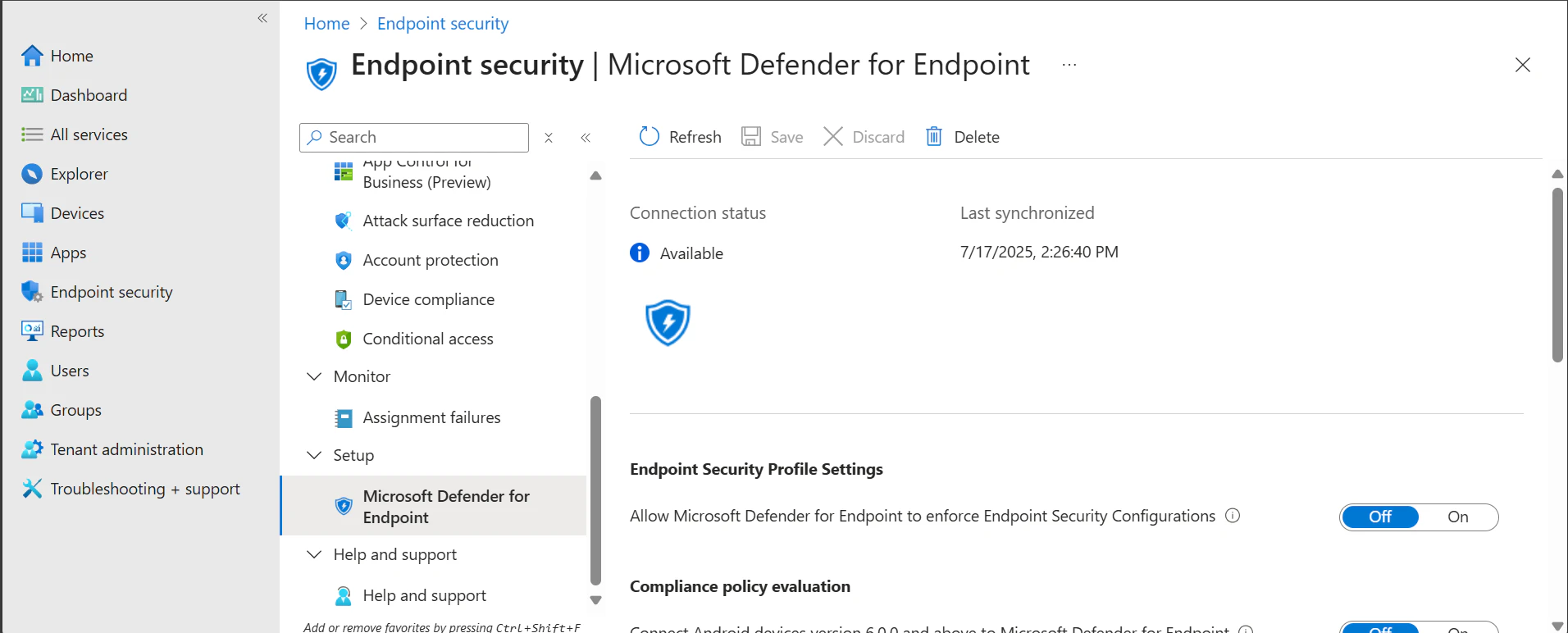This screenshot has height=633, width=1568.
Task: Collapse the left portal sidebar
Action: (x=262, y=18)
